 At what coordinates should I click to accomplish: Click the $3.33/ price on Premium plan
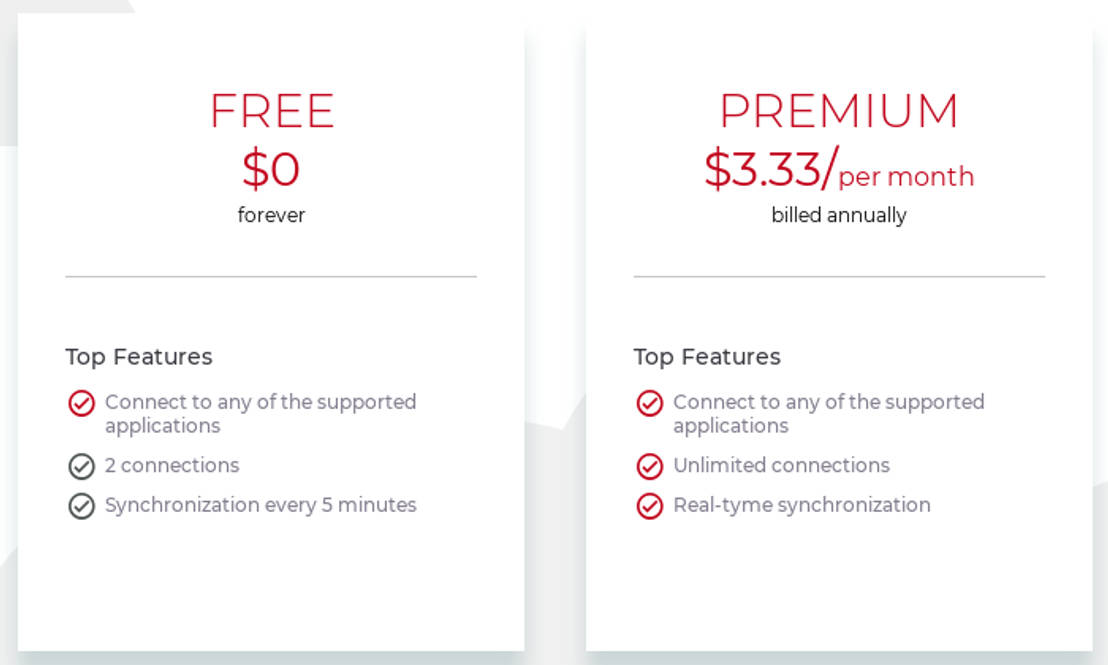(768, 169)
